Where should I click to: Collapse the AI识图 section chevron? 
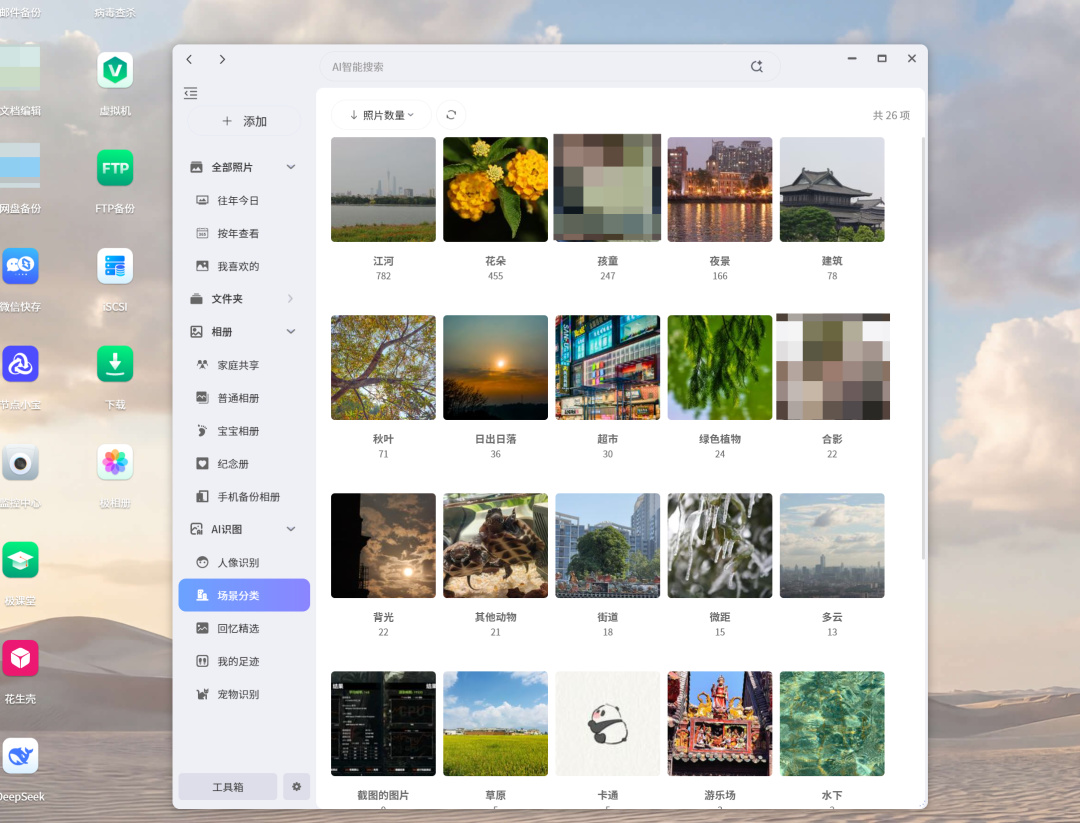[291, 529]
